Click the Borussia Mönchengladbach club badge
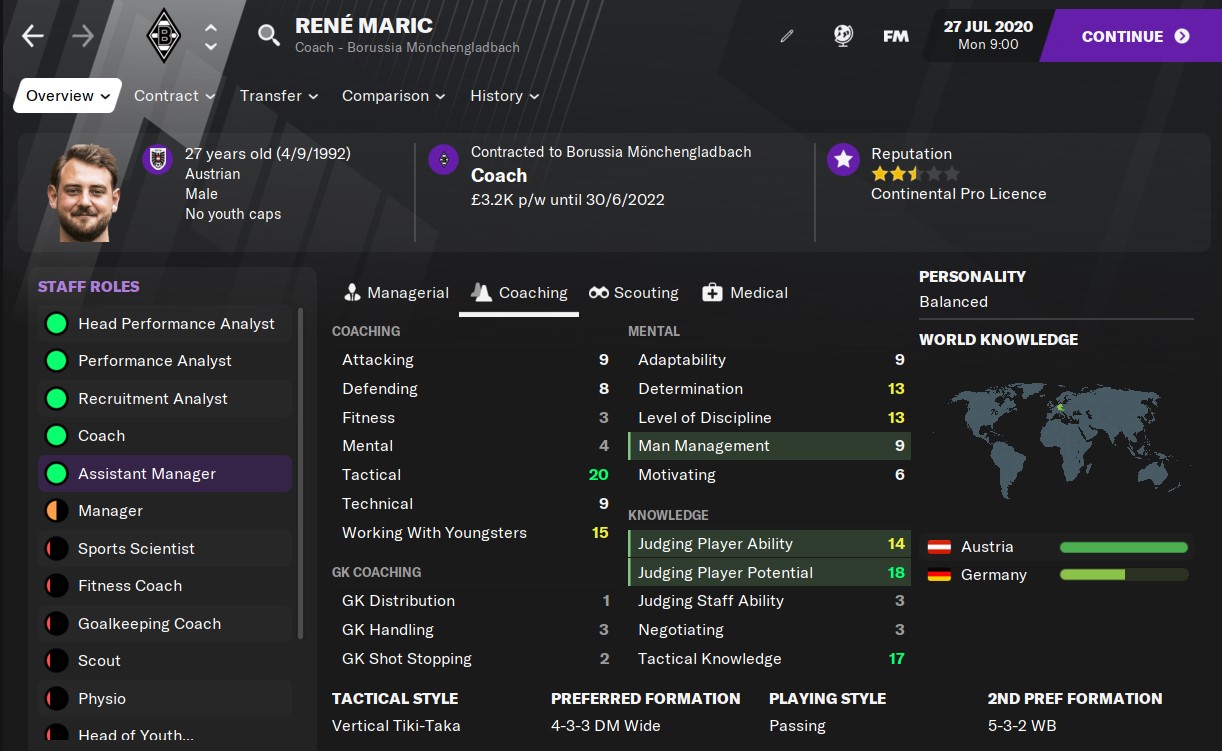The height and width of the screenshot is (751, 1222). coord(163,37)
